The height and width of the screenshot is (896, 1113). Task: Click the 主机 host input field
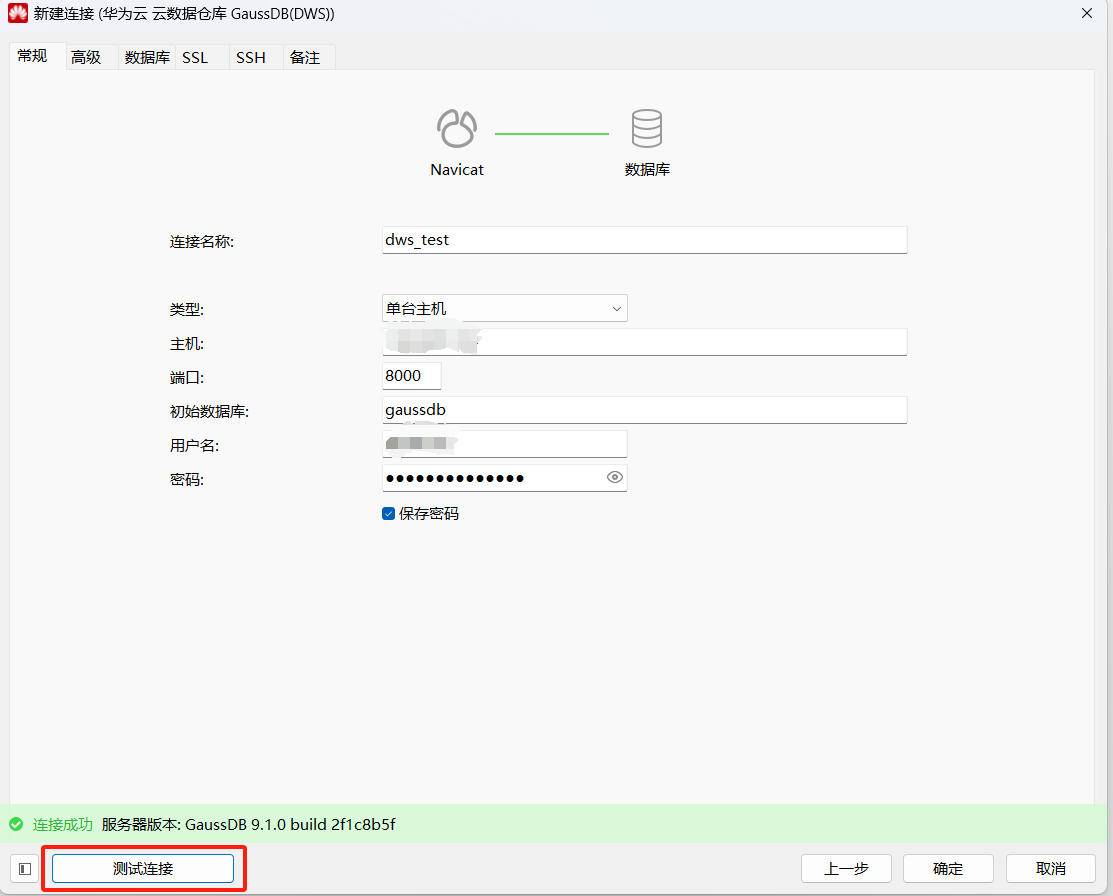click(645, 342)
